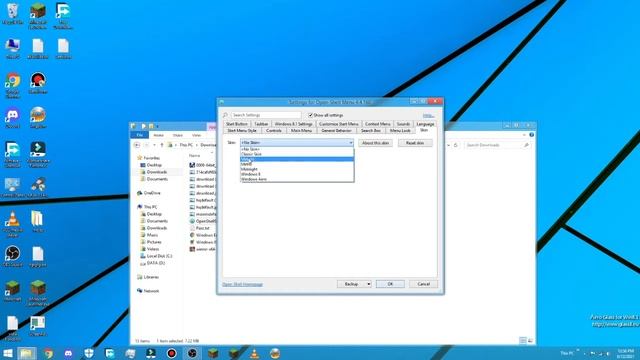Click the Search Settings input field
The height and width of the screenshot is (360, 640).
[266, 115]
